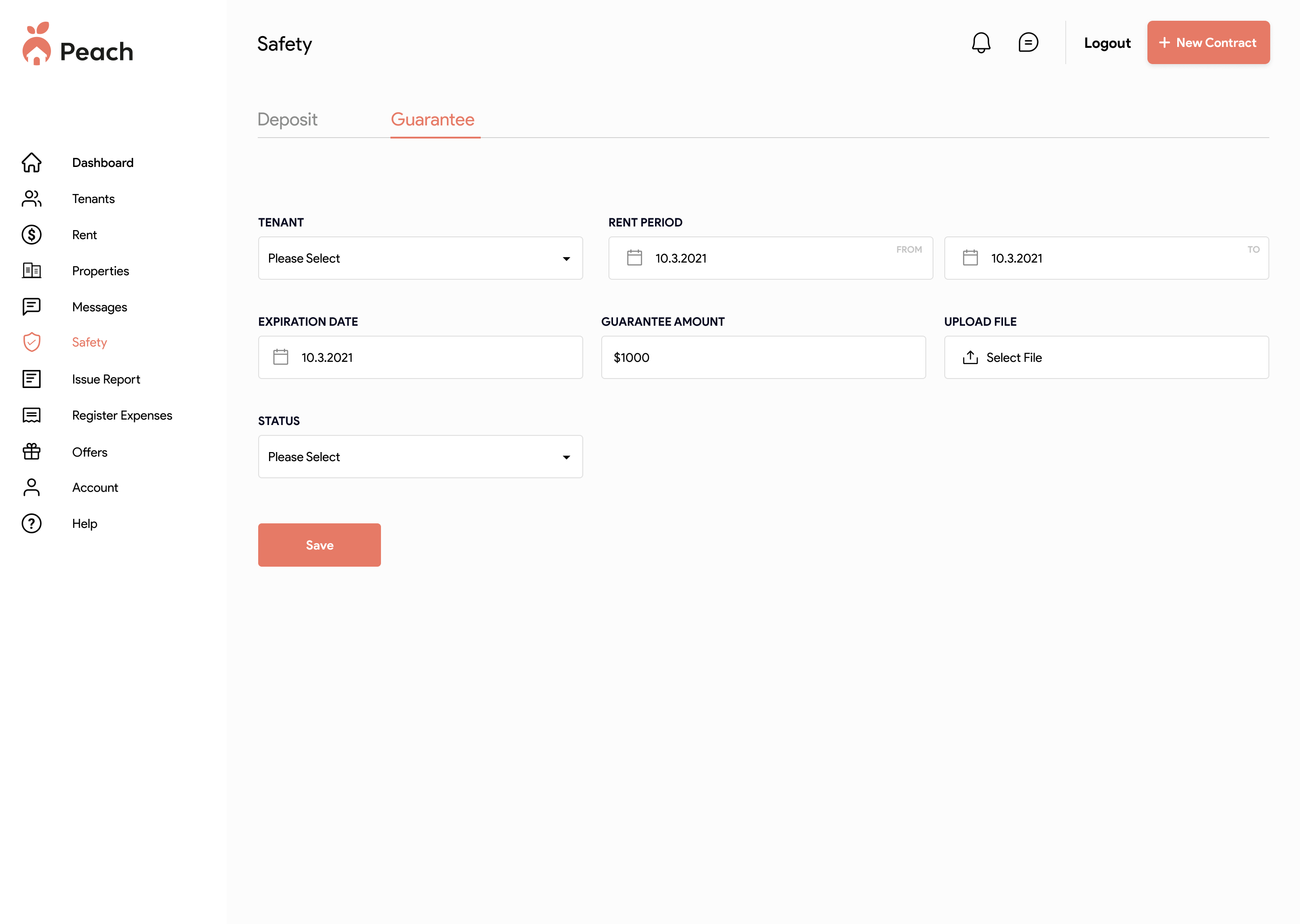The height and width of the screenshot is (924, 1300).
Task: Switch to the Deposit tab
Action: [288, 120]
